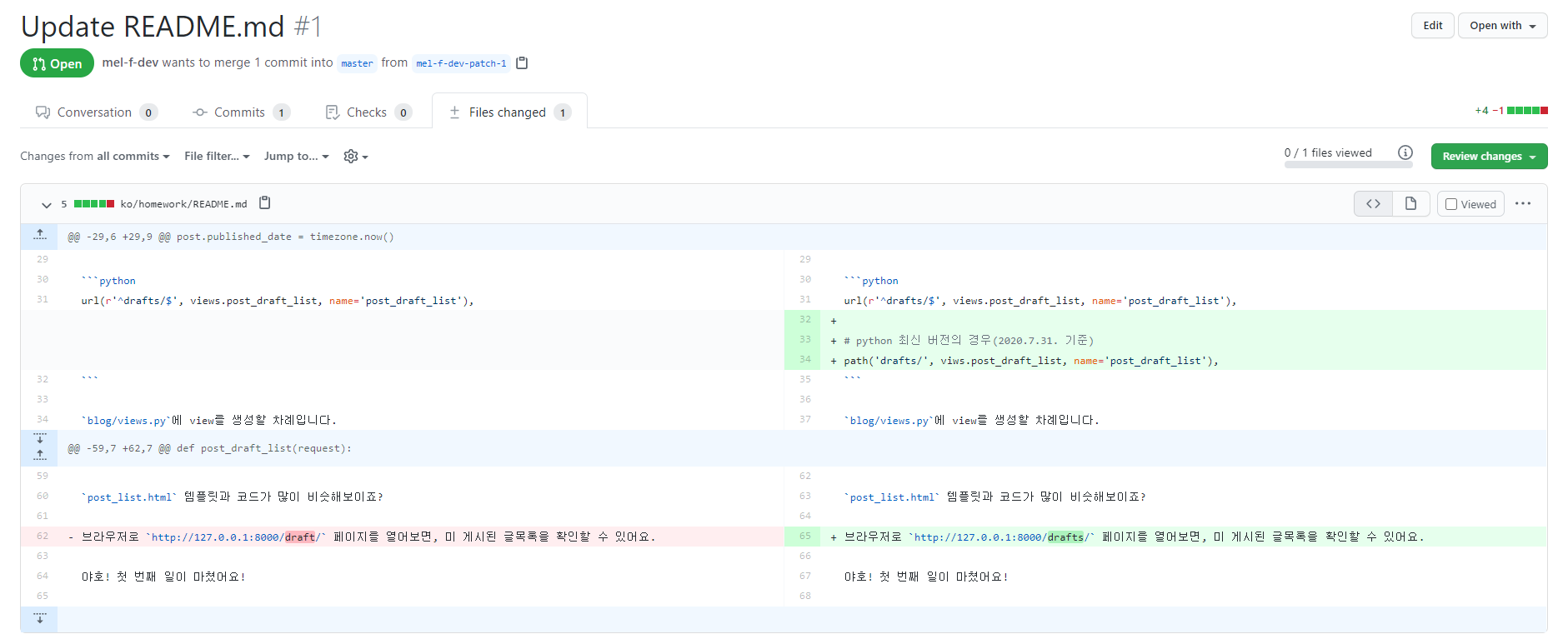This screenshot has height=644, width=1568.
Task: Open the file options ellipsis menu
Action: (1523, 203)
